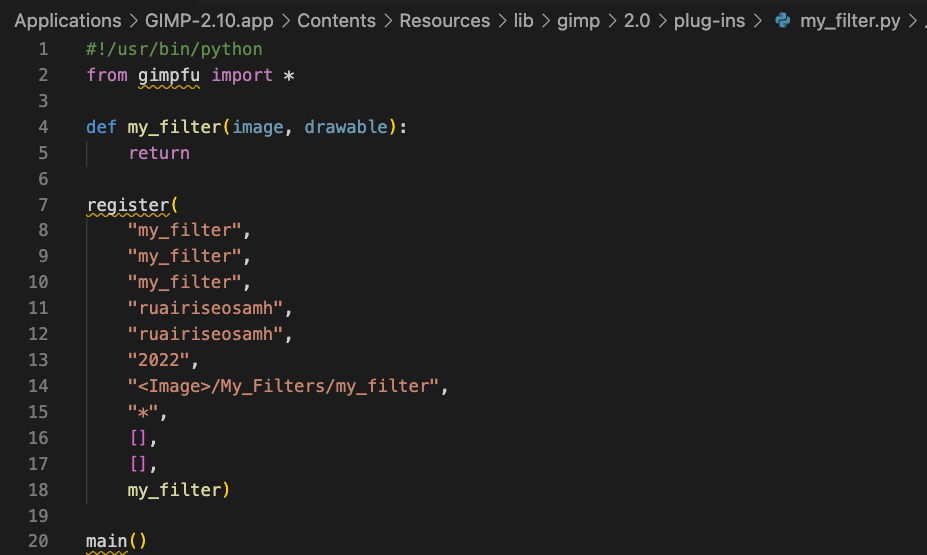Open the plug-ins breadcrumb folder
Screen dimensions: 927x555
(711, 21)
